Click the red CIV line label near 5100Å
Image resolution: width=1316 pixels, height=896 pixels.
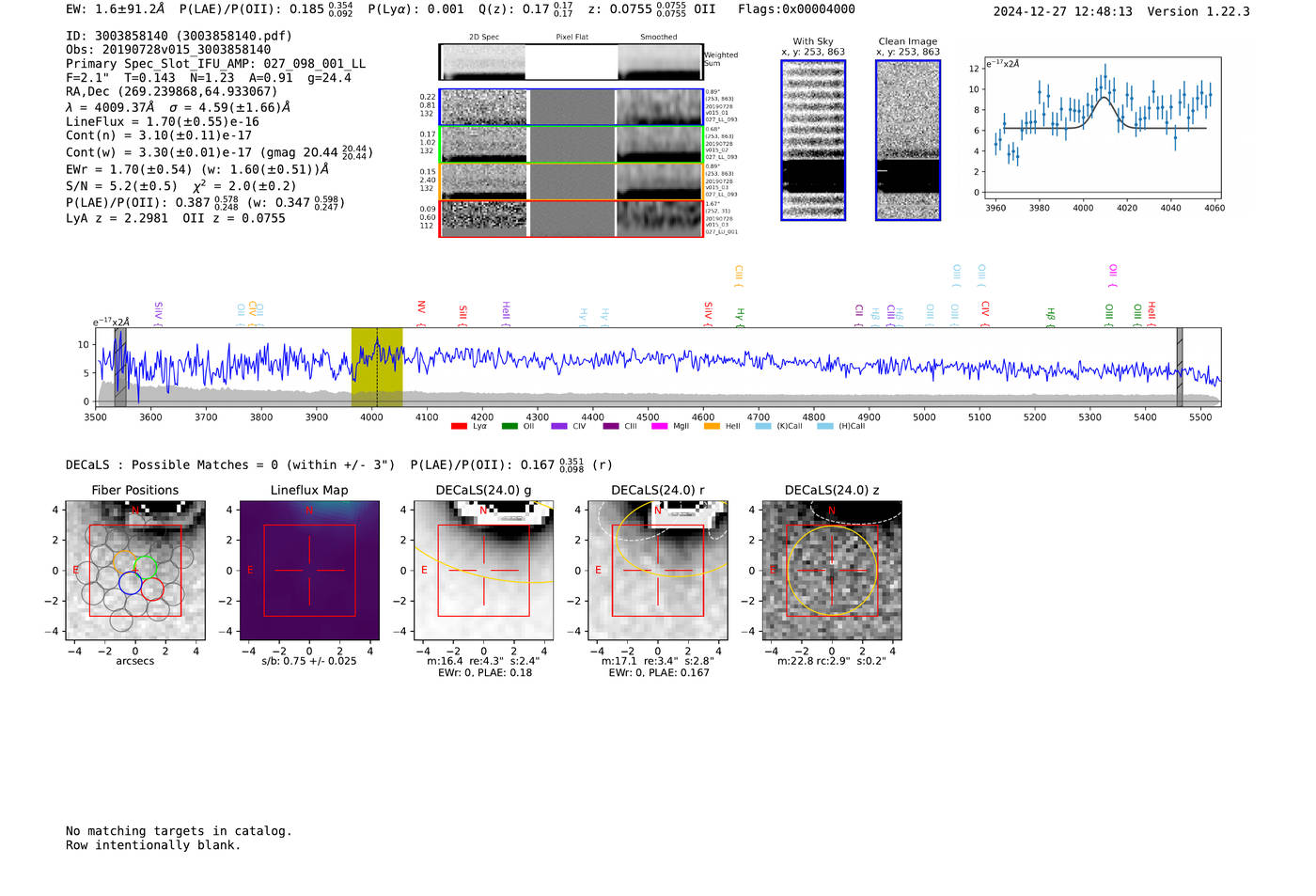(985, 309)
